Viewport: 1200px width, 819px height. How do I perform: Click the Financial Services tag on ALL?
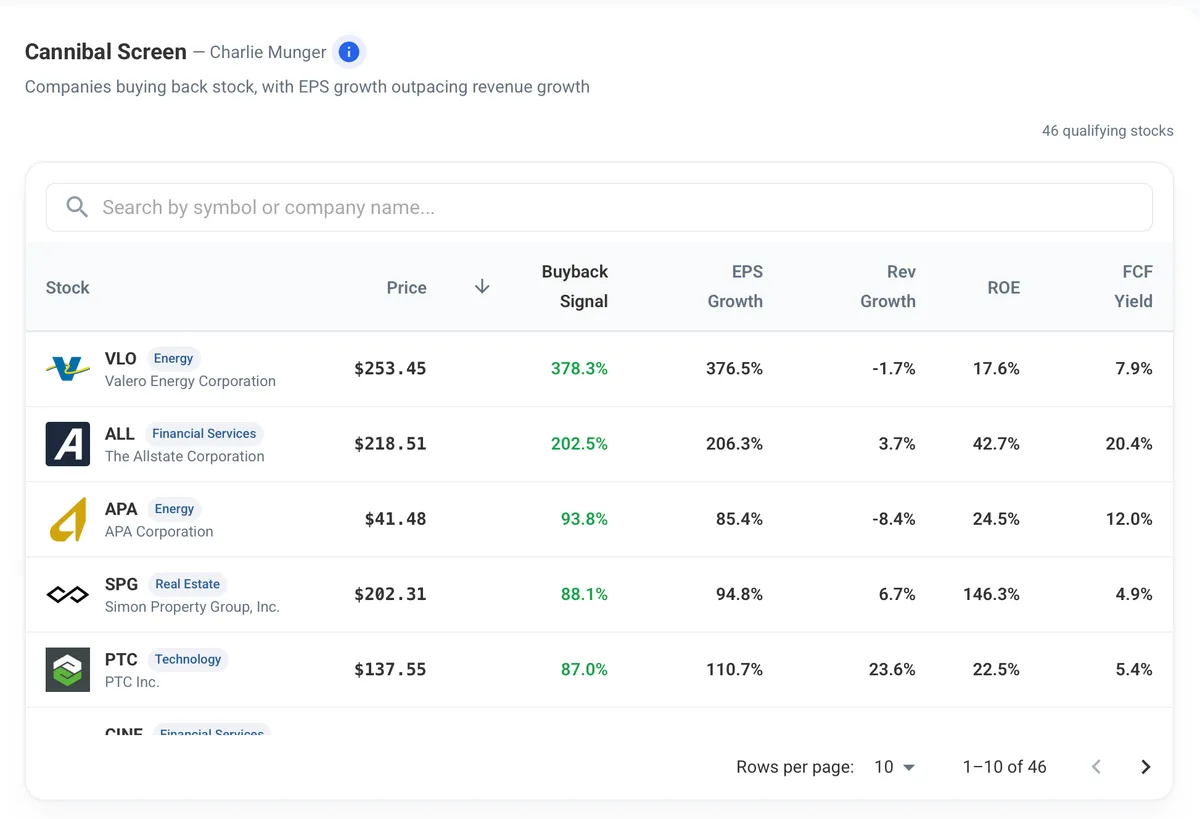tap(204, 433)
